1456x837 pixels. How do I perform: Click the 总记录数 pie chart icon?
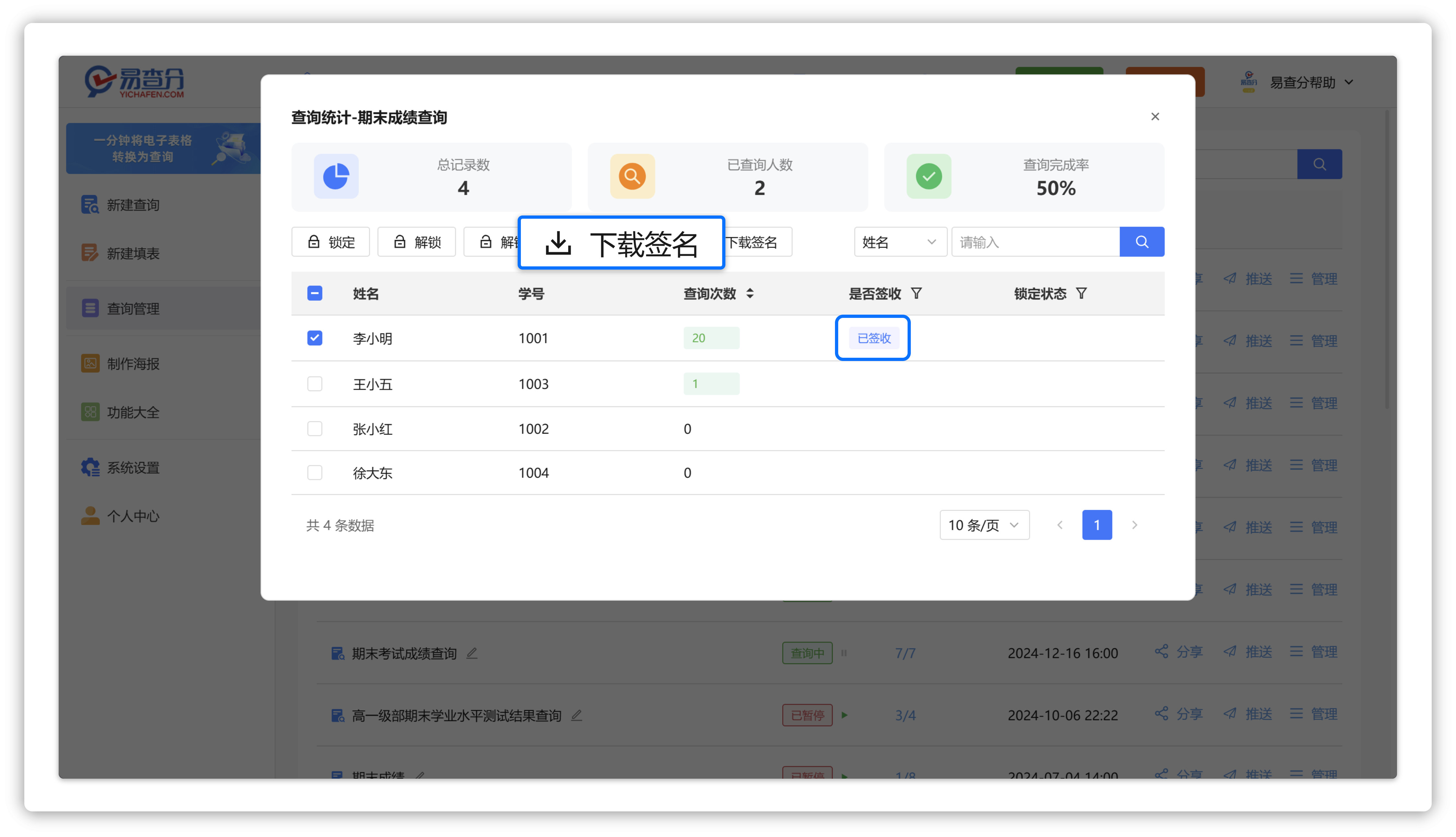[336, 177]
